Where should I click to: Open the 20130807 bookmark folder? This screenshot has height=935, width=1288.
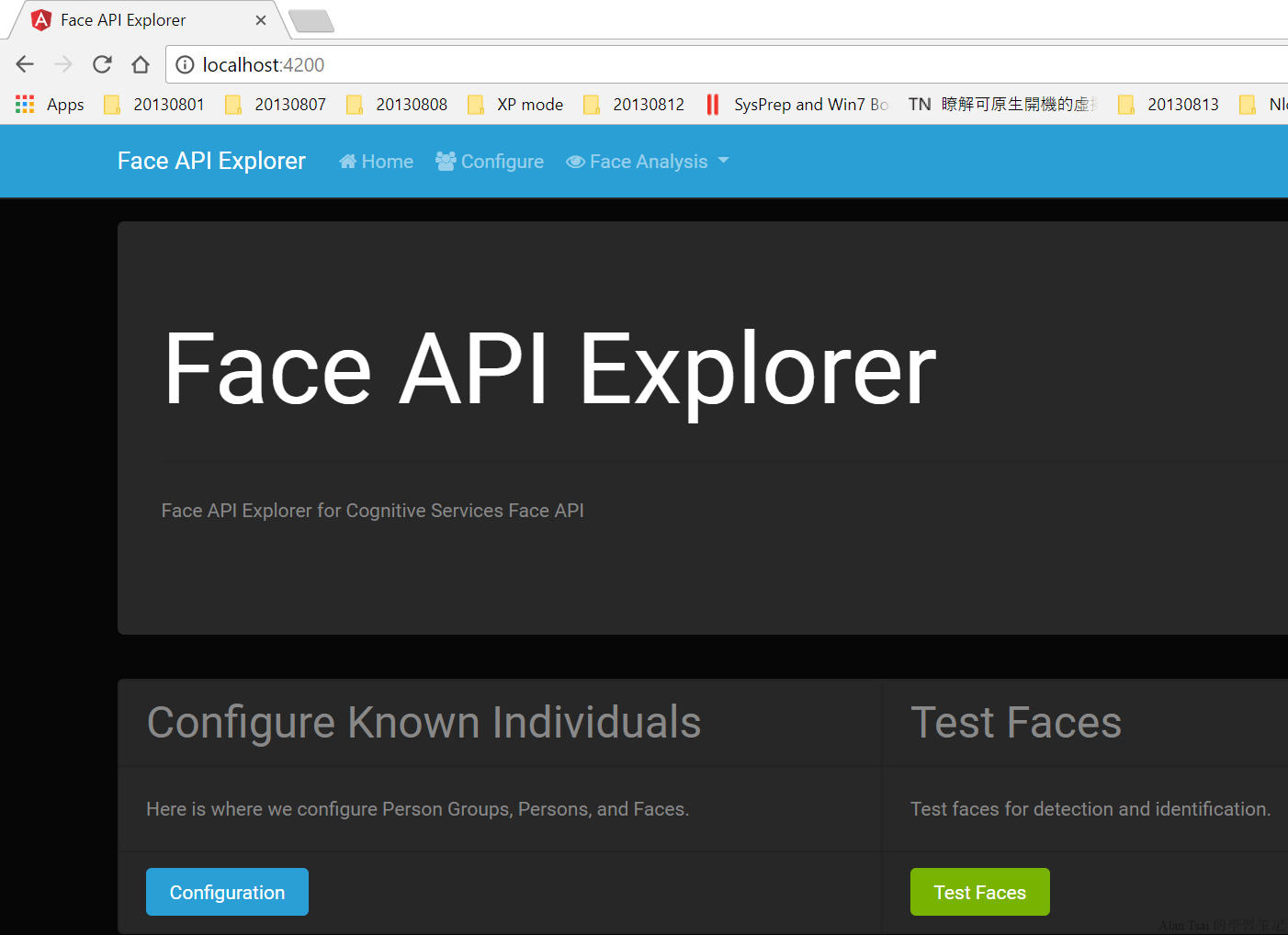pyautogui.click(x=277, y=105)
